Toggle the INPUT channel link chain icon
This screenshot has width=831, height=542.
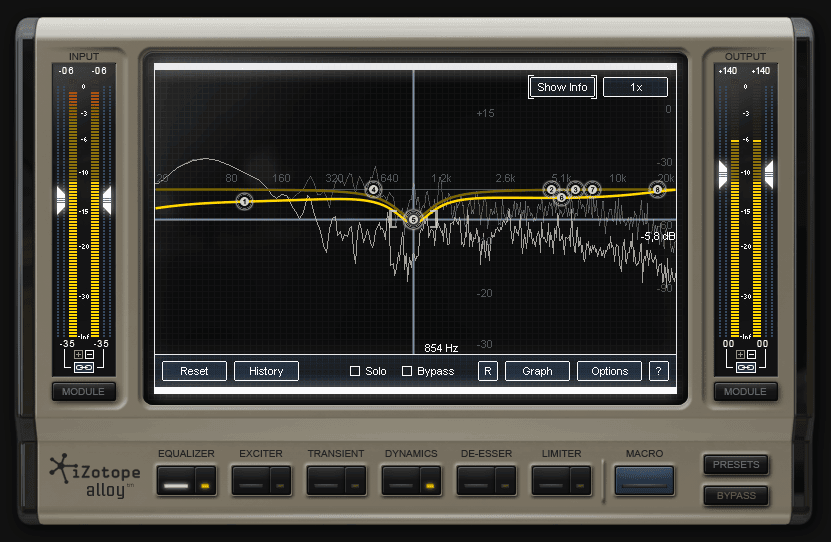[x=84, y=368]
